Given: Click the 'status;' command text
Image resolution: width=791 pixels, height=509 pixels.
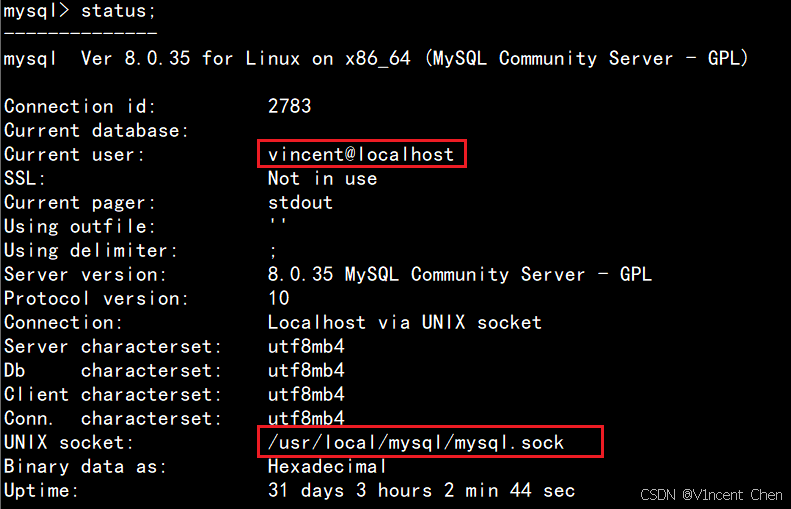Looking at the screenshot, I should (119, 11).
